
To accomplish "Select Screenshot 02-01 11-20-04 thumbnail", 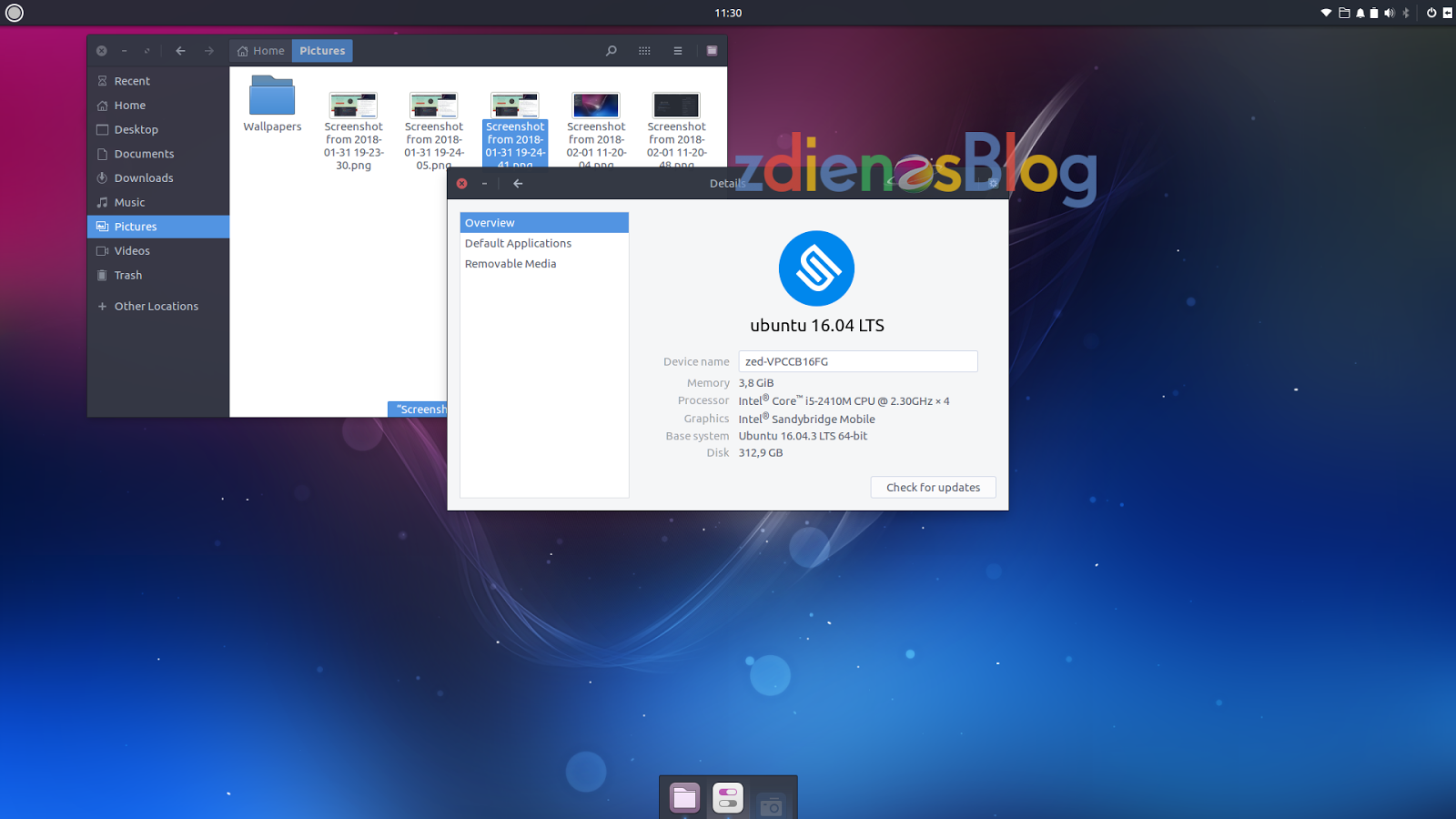I will pos(596,106).
